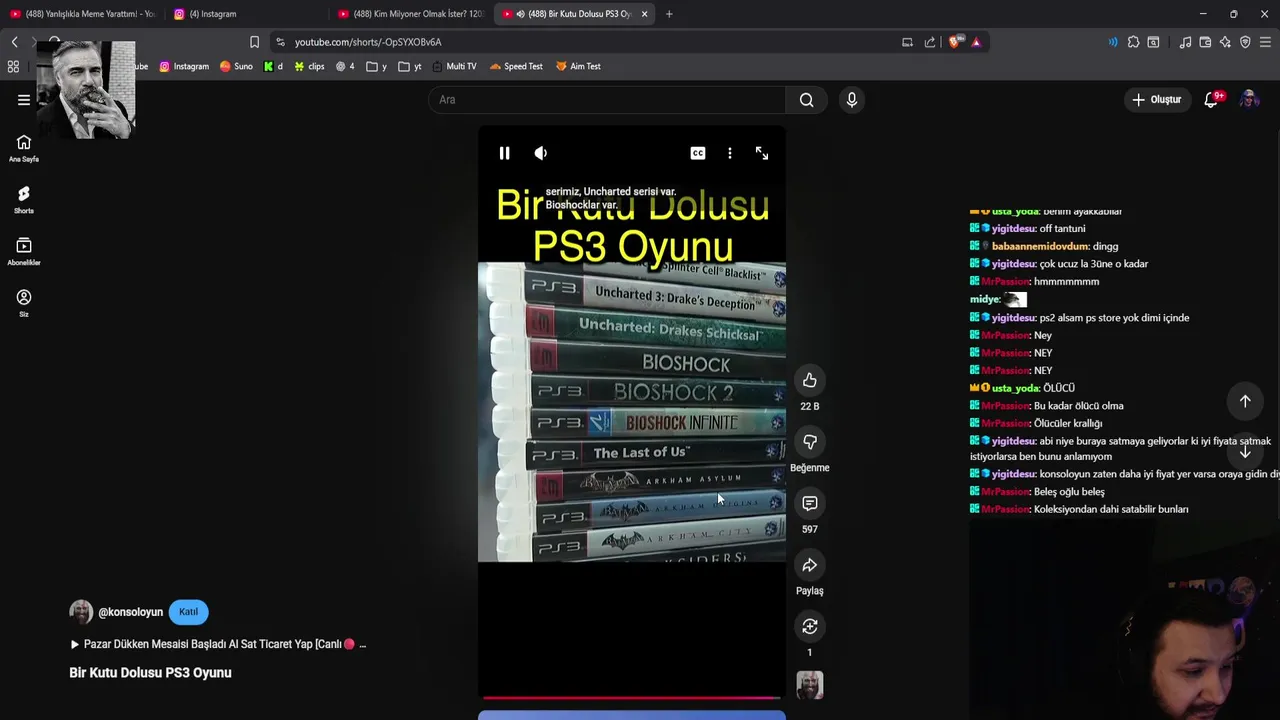Open the Aim Test bookmark
The image size is (1280, 720).
click(578, 66)
